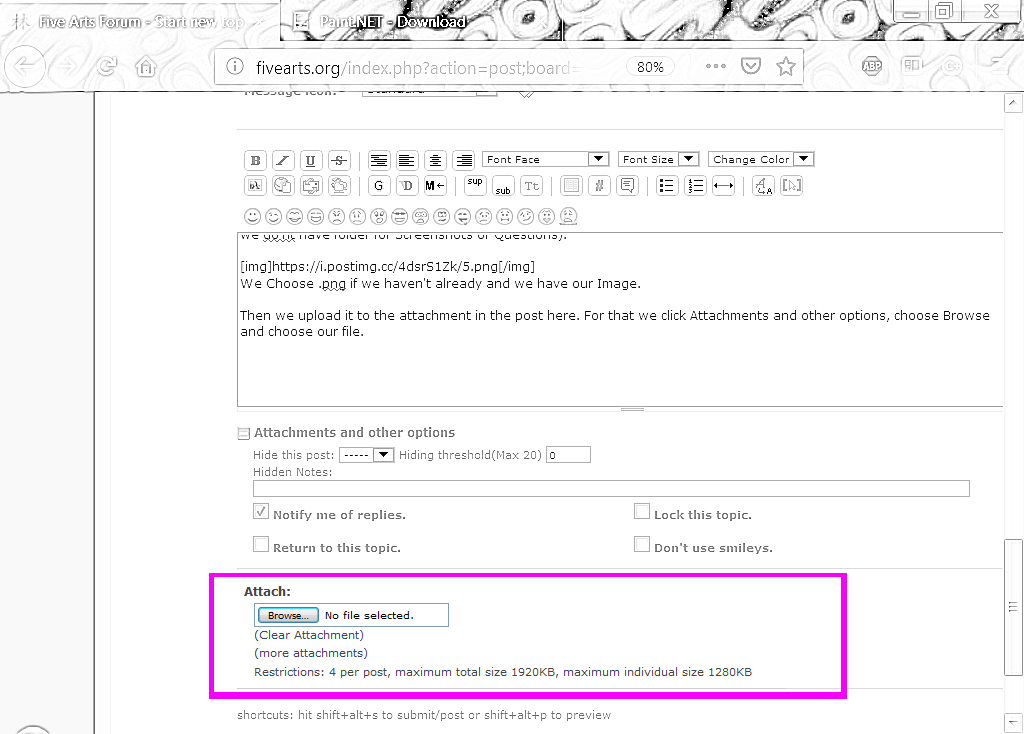Click into the Hidden Notes field
This screenshot has height=734, width=1024.
point(611,488)
